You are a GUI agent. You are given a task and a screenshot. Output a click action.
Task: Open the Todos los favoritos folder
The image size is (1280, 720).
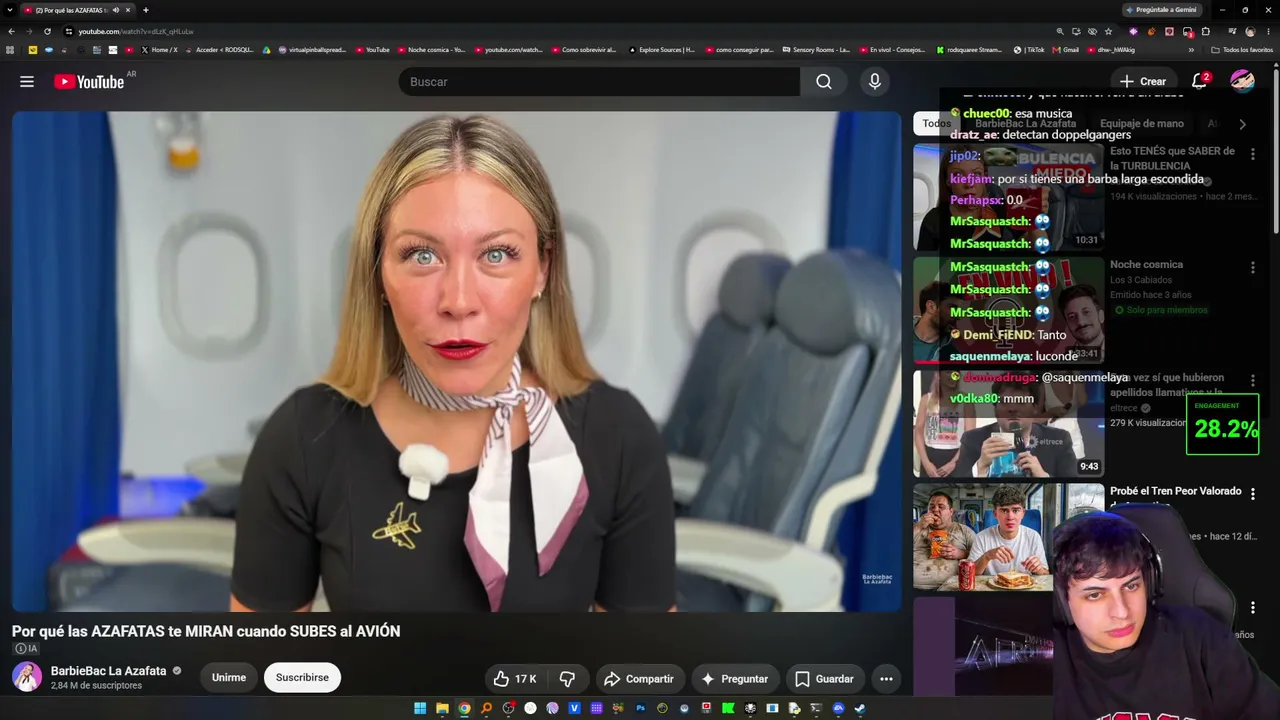click(x=1241, y=50)
